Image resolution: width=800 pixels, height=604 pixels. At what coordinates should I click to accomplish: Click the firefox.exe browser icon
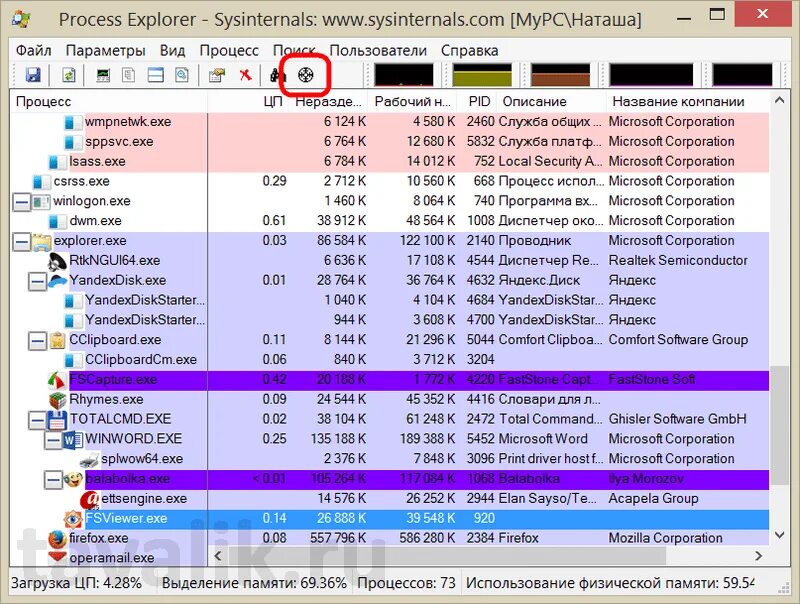[58, 538]
